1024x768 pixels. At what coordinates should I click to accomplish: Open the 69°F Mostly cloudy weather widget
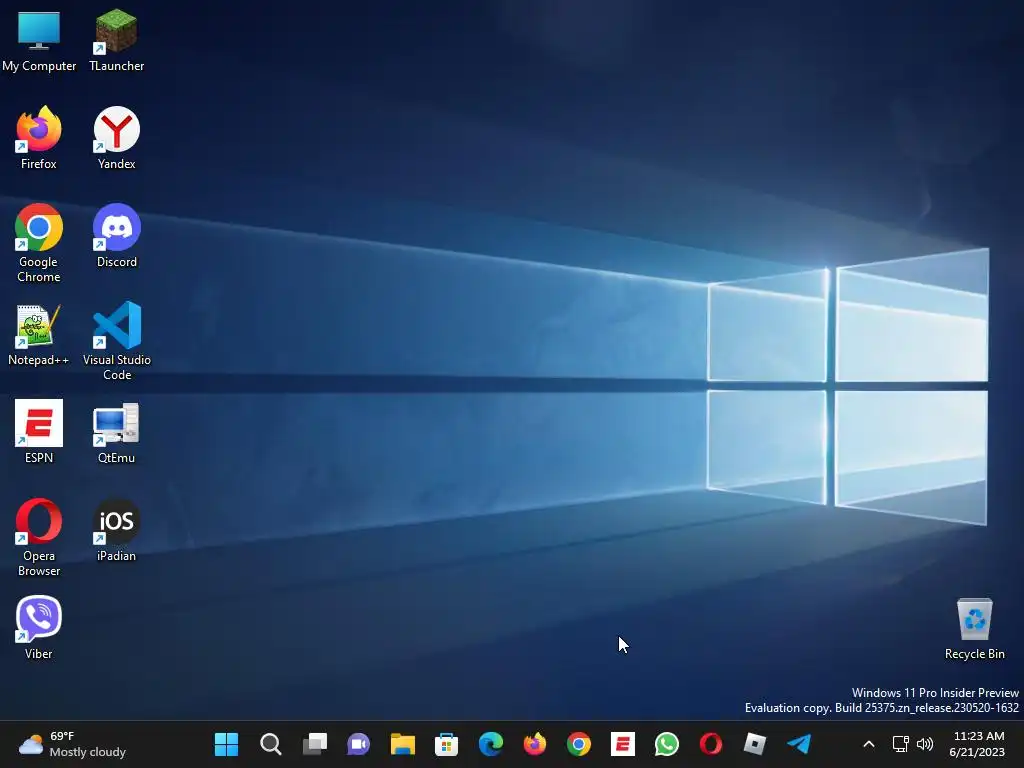click(x=72, y=744)
